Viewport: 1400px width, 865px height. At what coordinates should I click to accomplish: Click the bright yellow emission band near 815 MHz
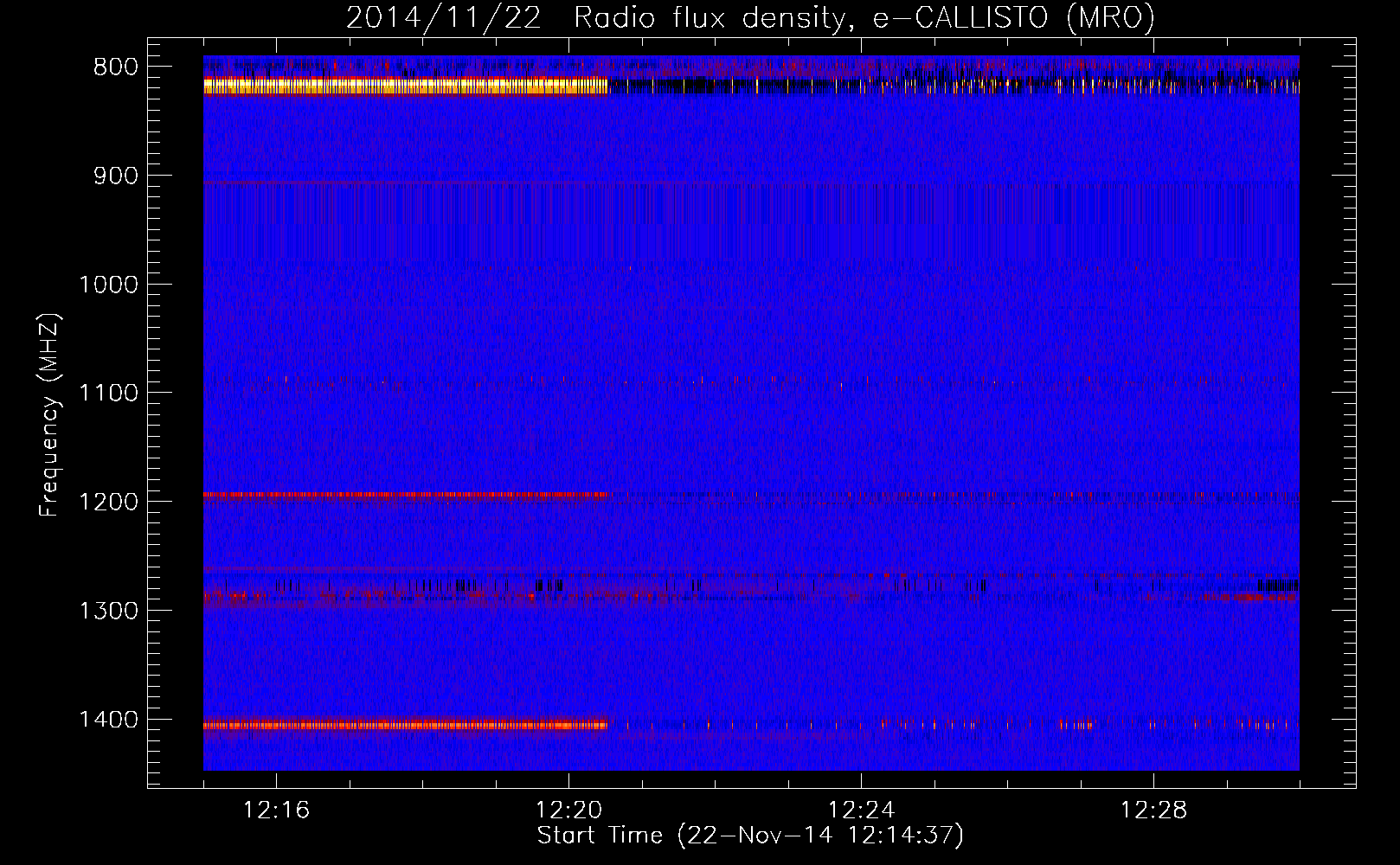click(406, 86)
